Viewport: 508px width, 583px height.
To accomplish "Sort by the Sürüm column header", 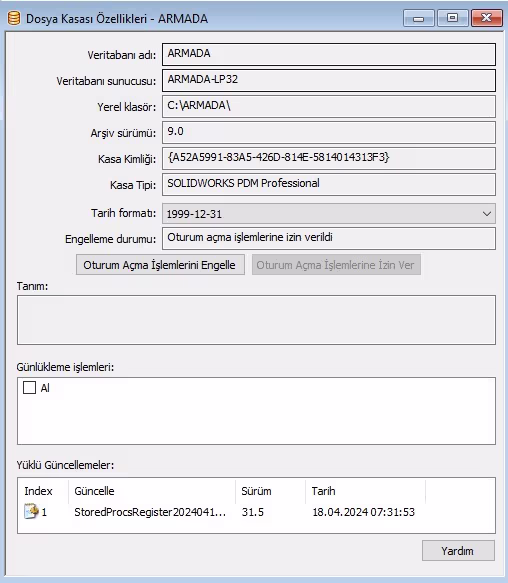I will (x=271, y=491).
